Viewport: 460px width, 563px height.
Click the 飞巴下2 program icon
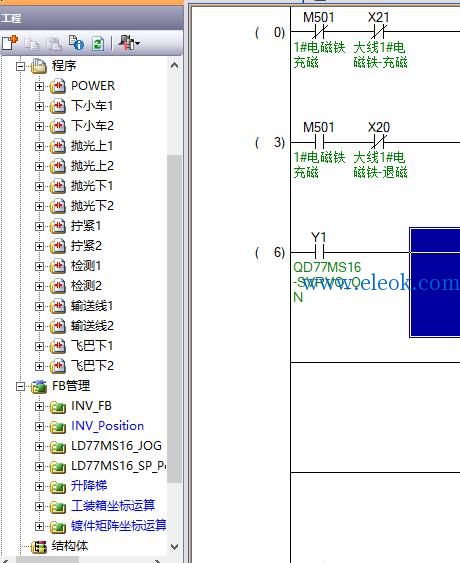[57, 366]
